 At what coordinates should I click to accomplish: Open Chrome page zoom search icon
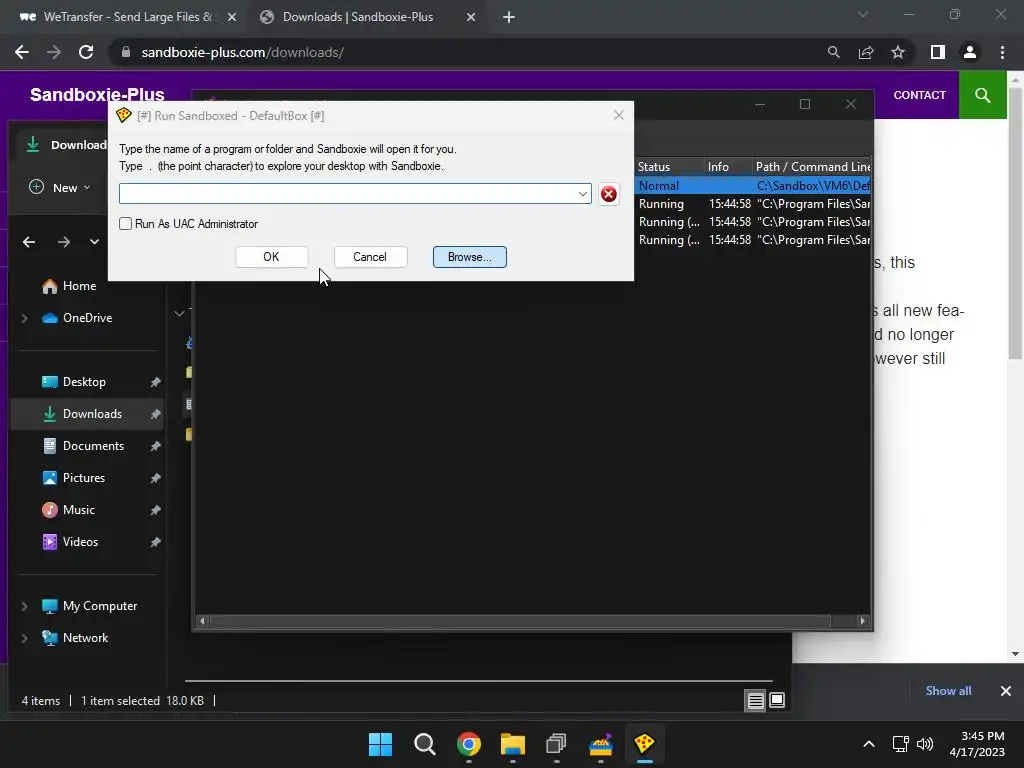point(833,52)
